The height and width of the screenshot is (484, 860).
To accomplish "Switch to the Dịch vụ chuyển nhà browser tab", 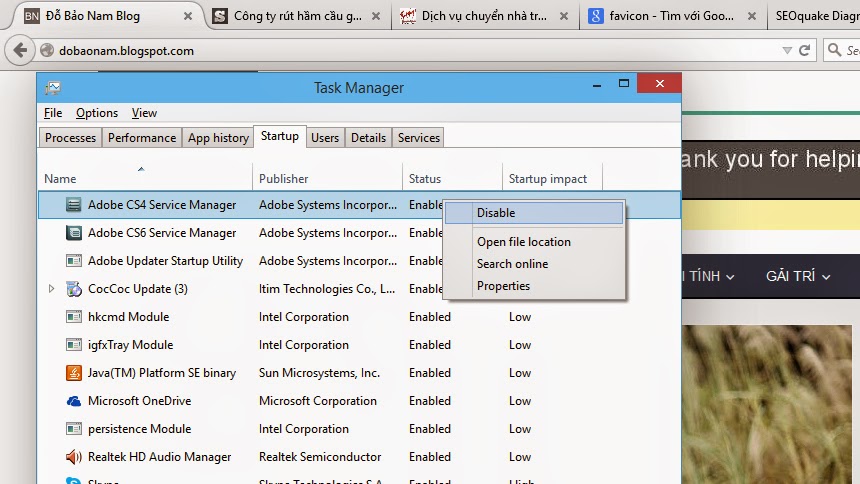I will click(x=485, y=16).
